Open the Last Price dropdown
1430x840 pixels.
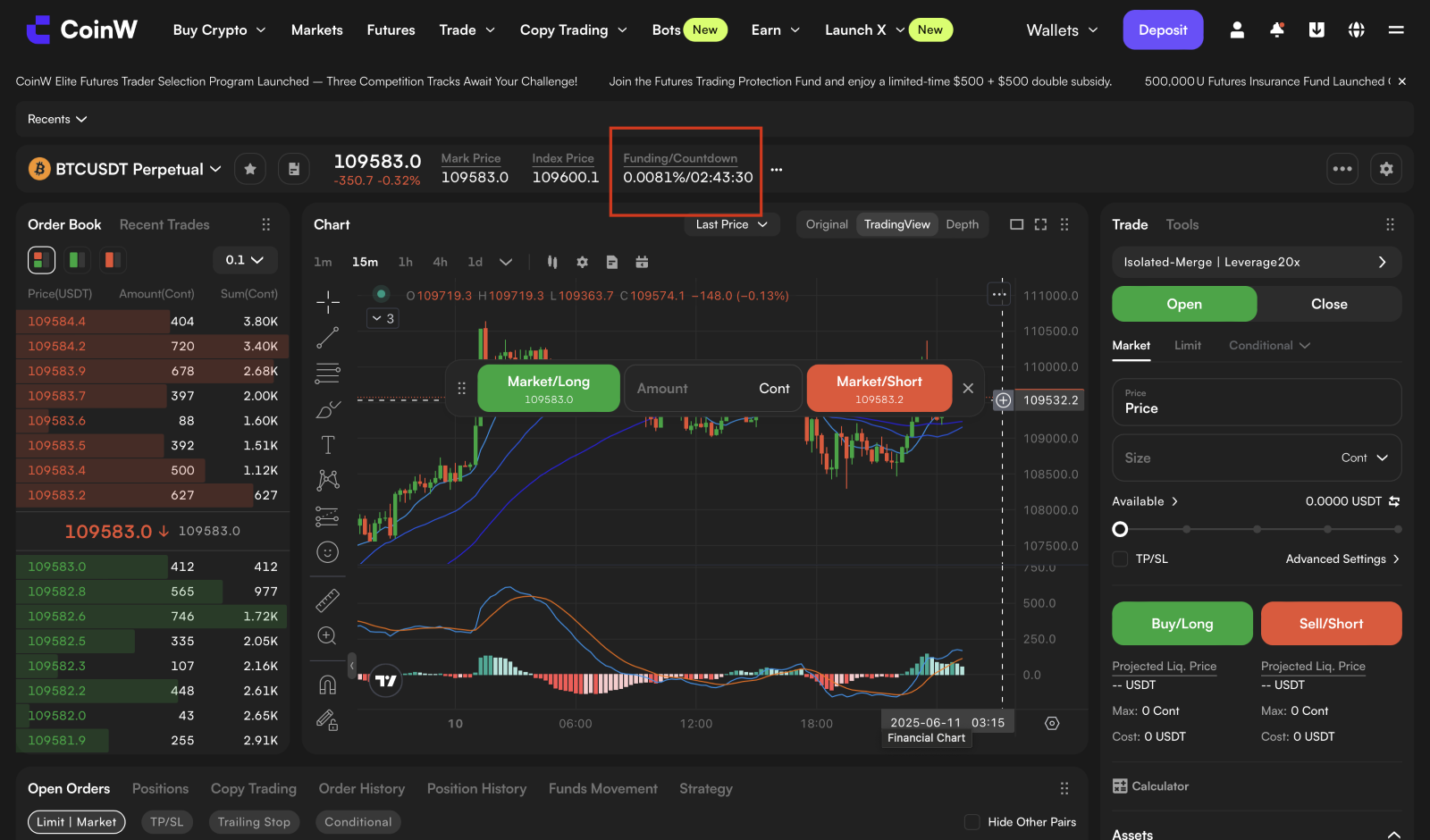coord(732,224)
